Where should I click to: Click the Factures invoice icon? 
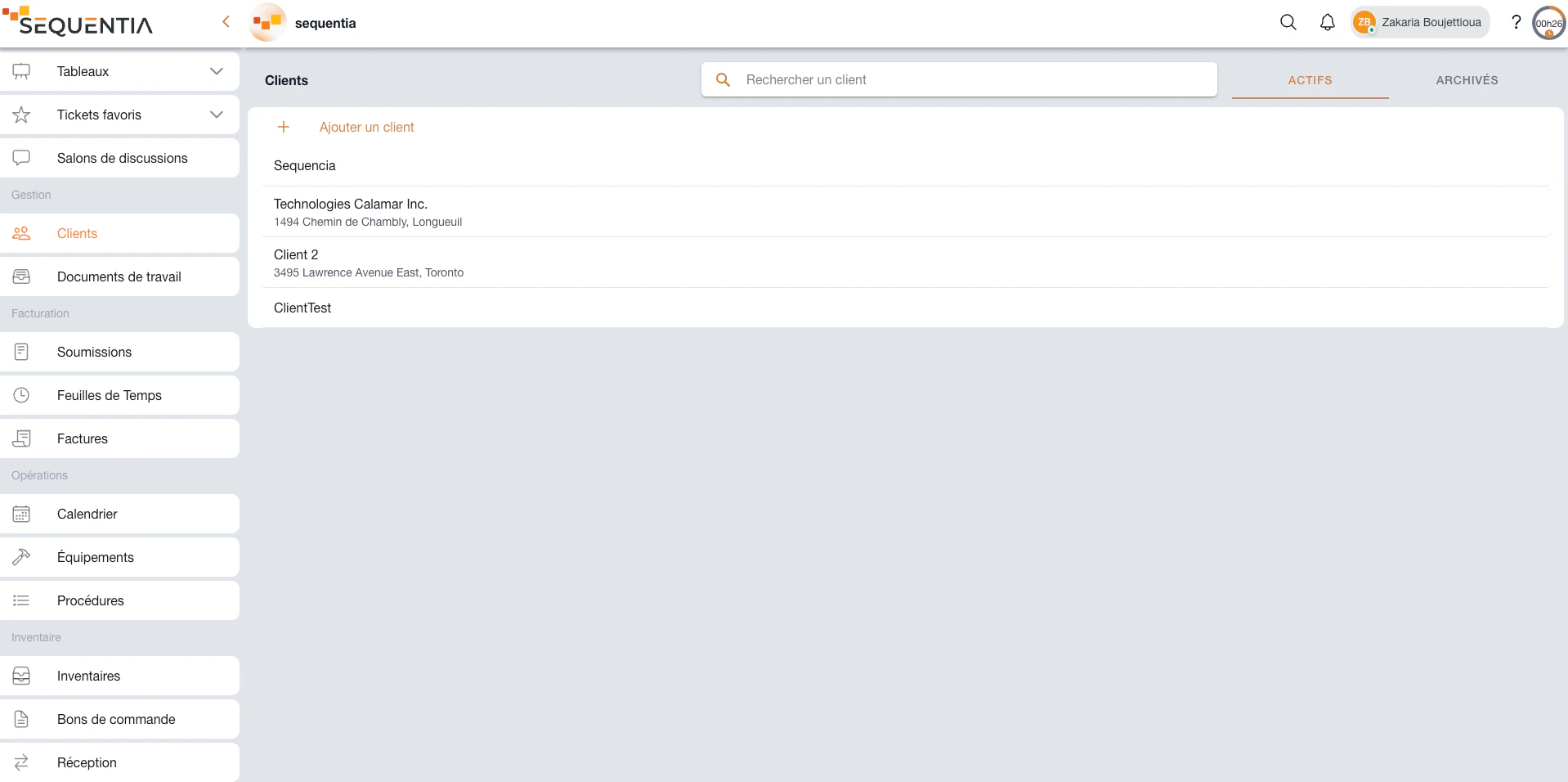point(21,438)
